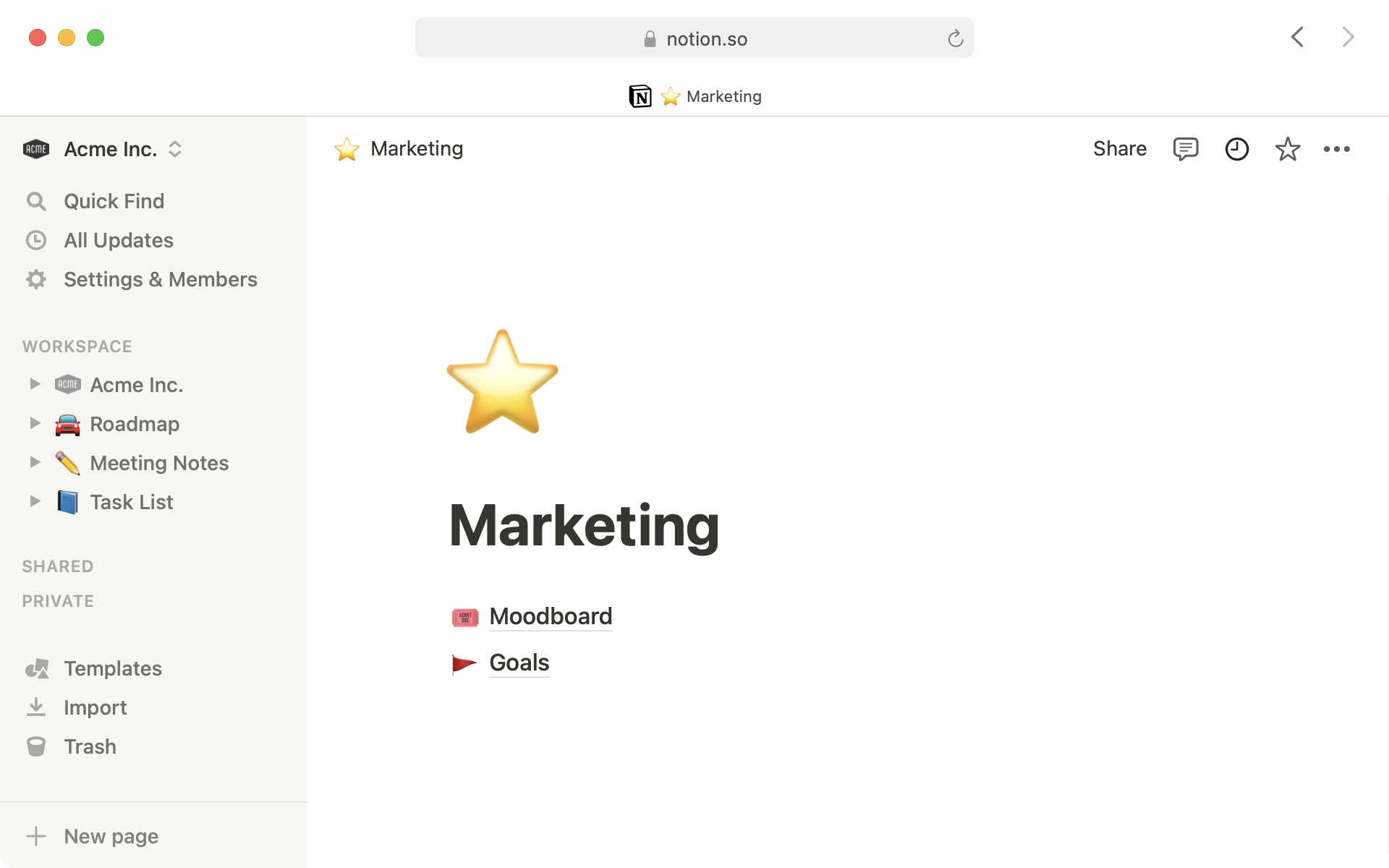Screen dimensions: 1389x868
Task: Click the Notion logo icon in tab bar
Action: [639, 95]
